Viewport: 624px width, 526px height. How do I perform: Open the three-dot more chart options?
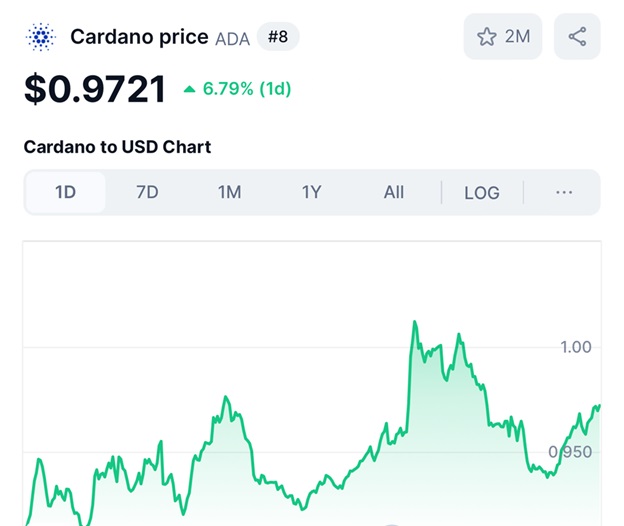tap(564, 192)
